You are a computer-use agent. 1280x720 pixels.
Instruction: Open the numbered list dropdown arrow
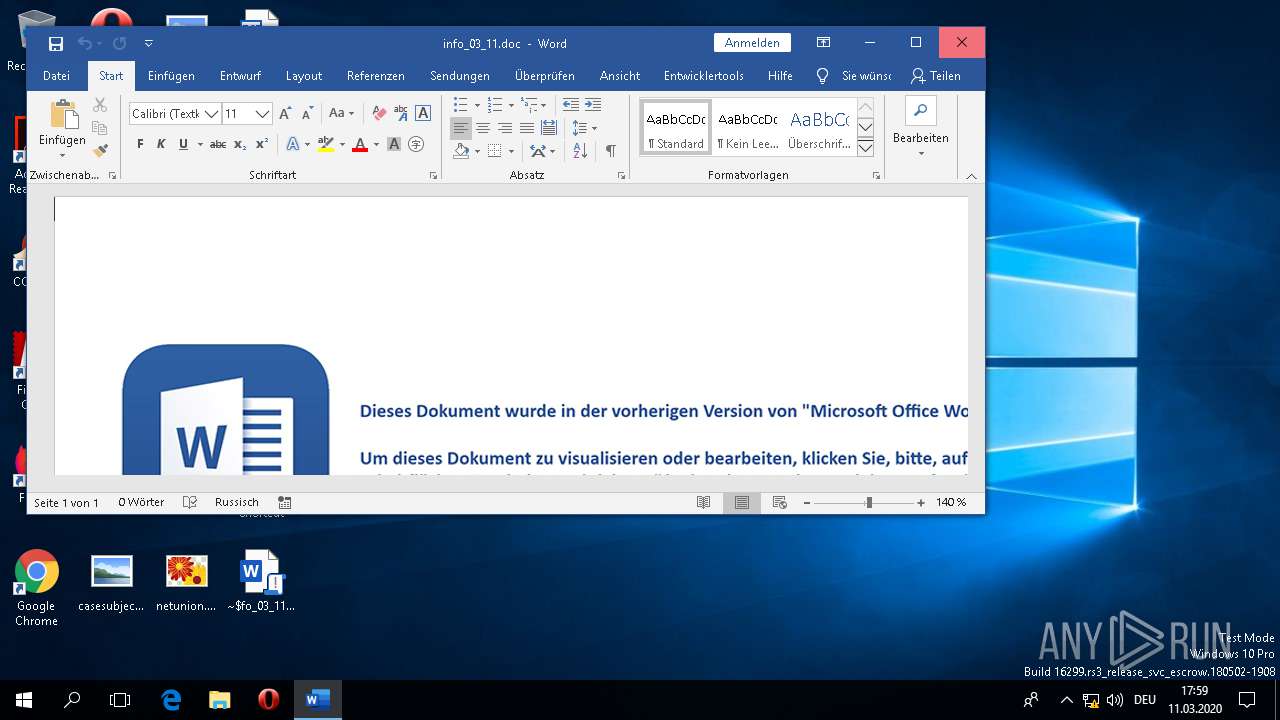click(x=511, y=105)
